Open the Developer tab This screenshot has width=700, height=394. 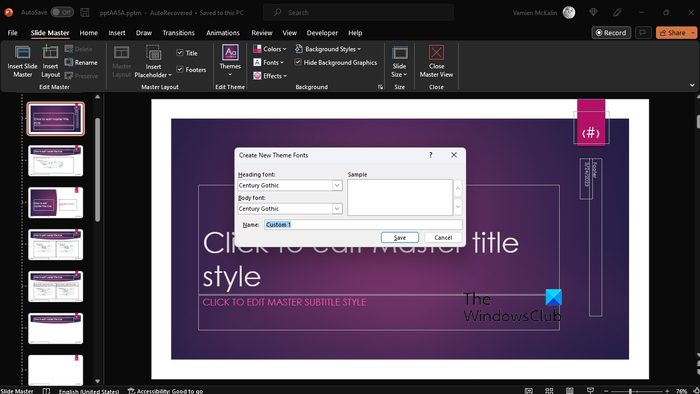point(322,33)
